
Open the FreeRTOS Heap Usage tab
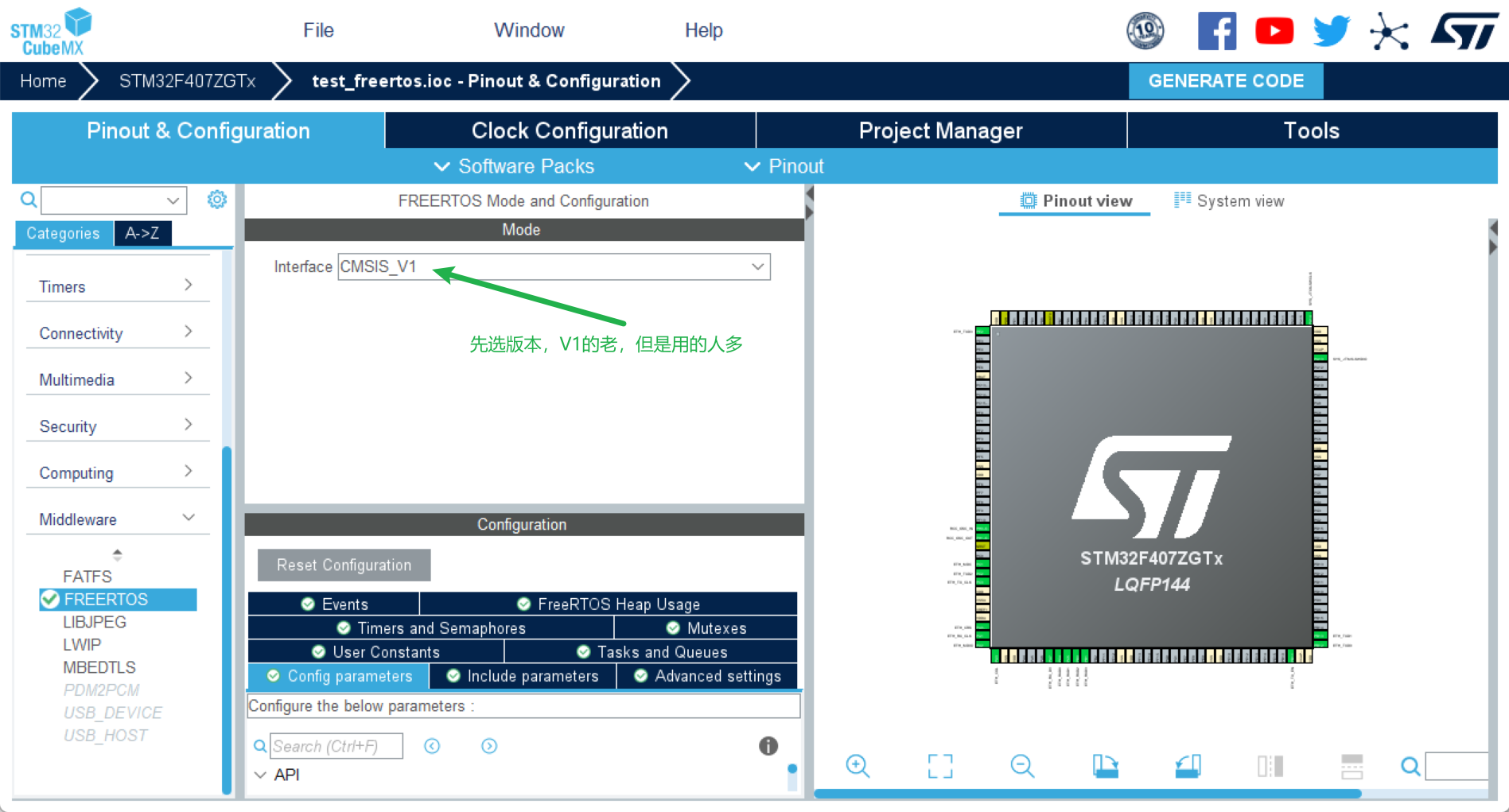[609, 604]
